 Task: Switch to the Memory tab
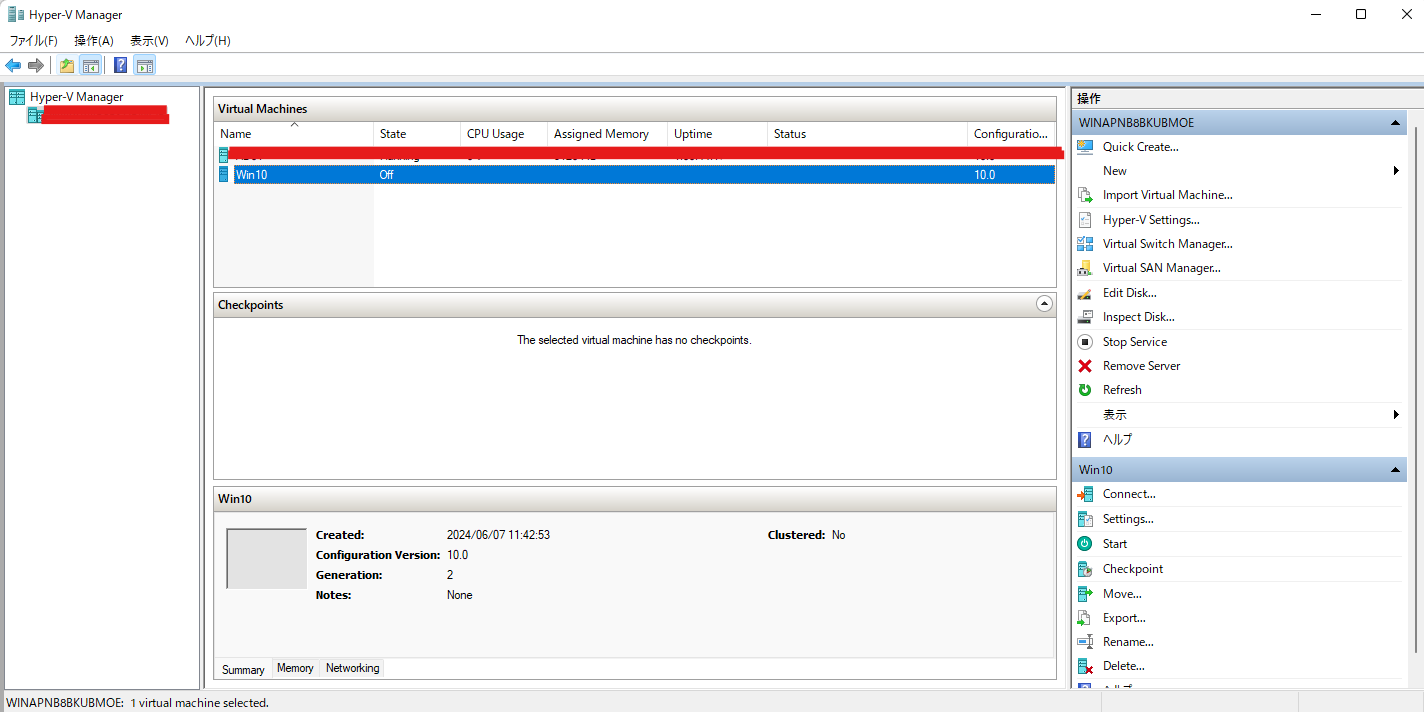pos(295,668)
